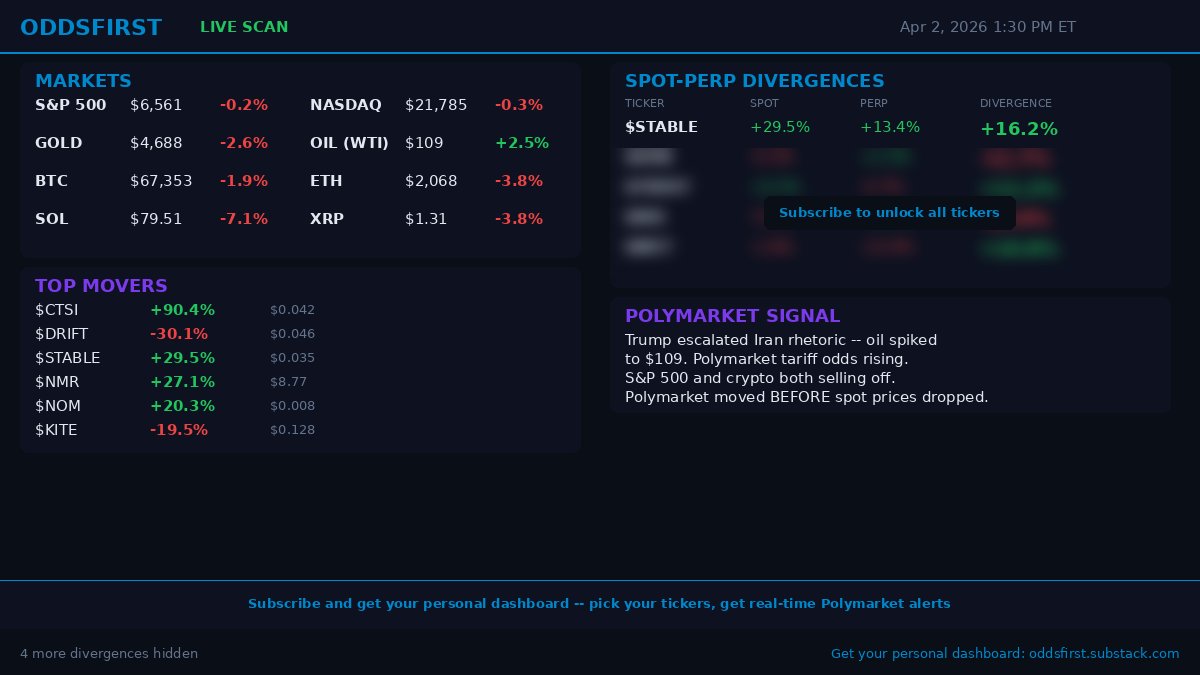This screenshot has width=1200, height=675.
Task: Click the BTC change -1.9%
Action: (x=244, y=181)
